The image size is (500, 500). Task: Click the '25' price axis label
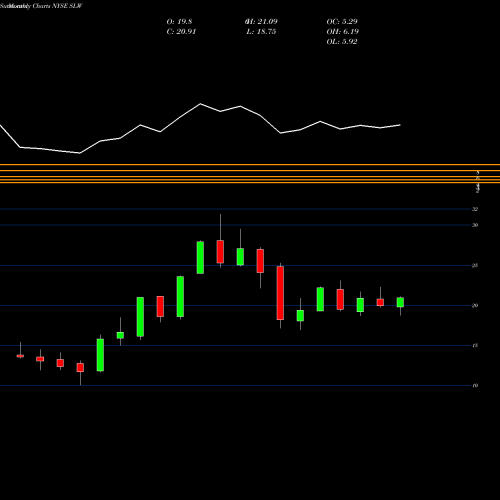(475, 266)
